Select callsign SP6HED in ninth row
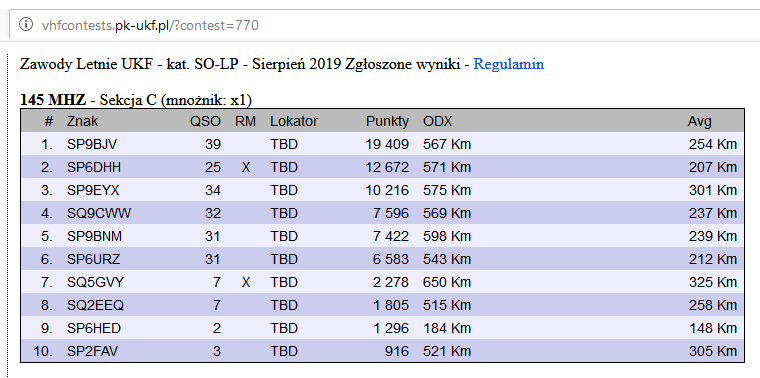The height and width of the screenshot is (378, 760). [x=94, y=328]
